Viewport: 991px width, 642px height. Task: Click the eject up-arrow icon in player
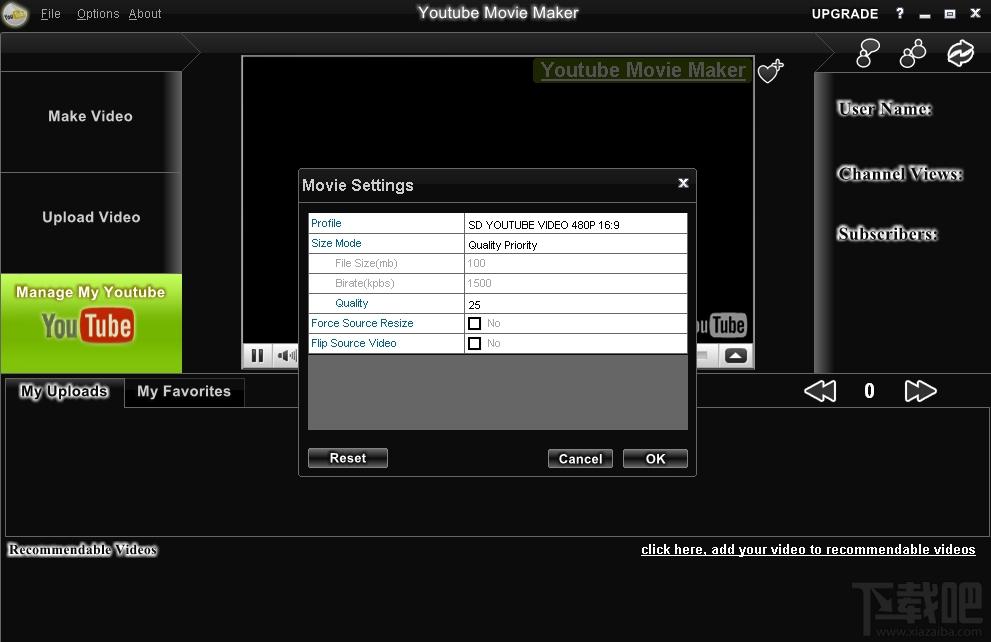[735, 356]
